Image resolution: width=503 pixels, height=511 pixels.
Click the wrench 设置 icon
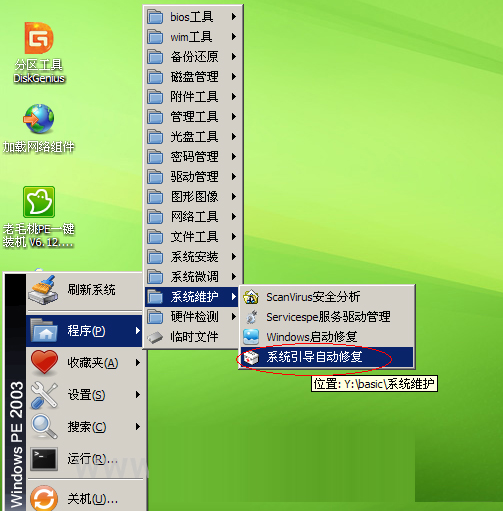(44, 395)
